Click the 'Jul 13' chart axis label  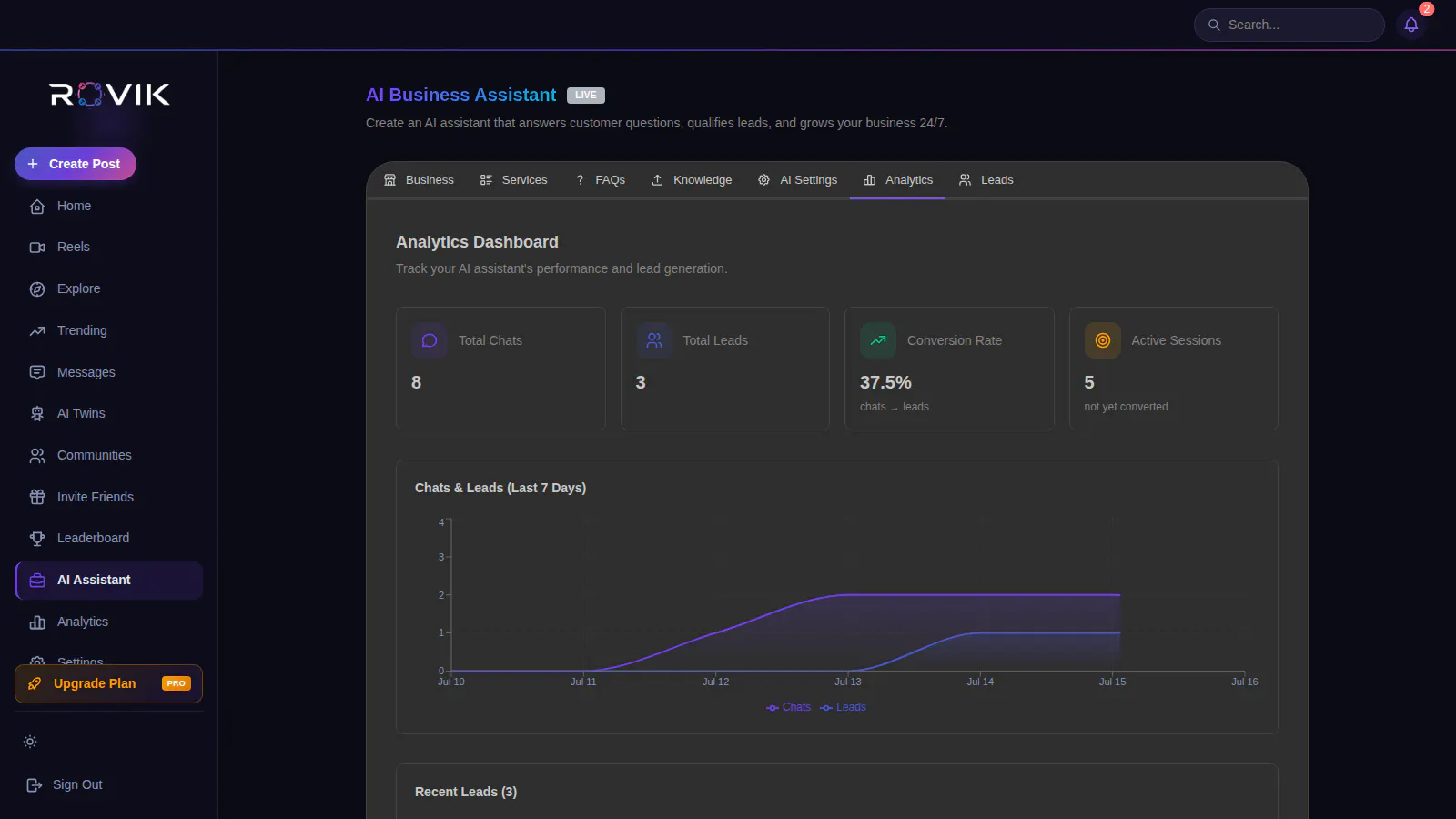point(848,682)
